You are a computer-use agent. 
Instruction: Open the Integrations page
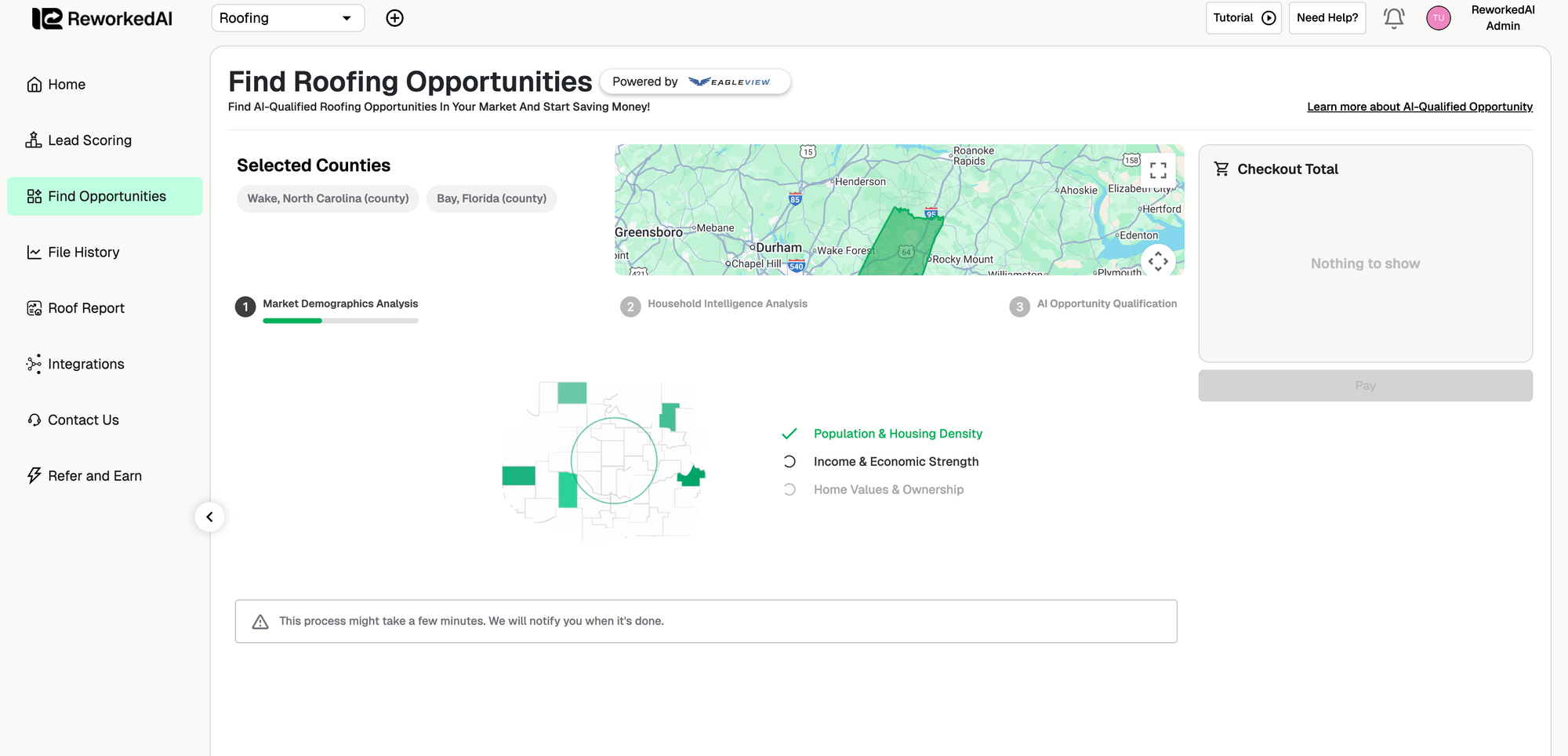click(x=85, y=364)
